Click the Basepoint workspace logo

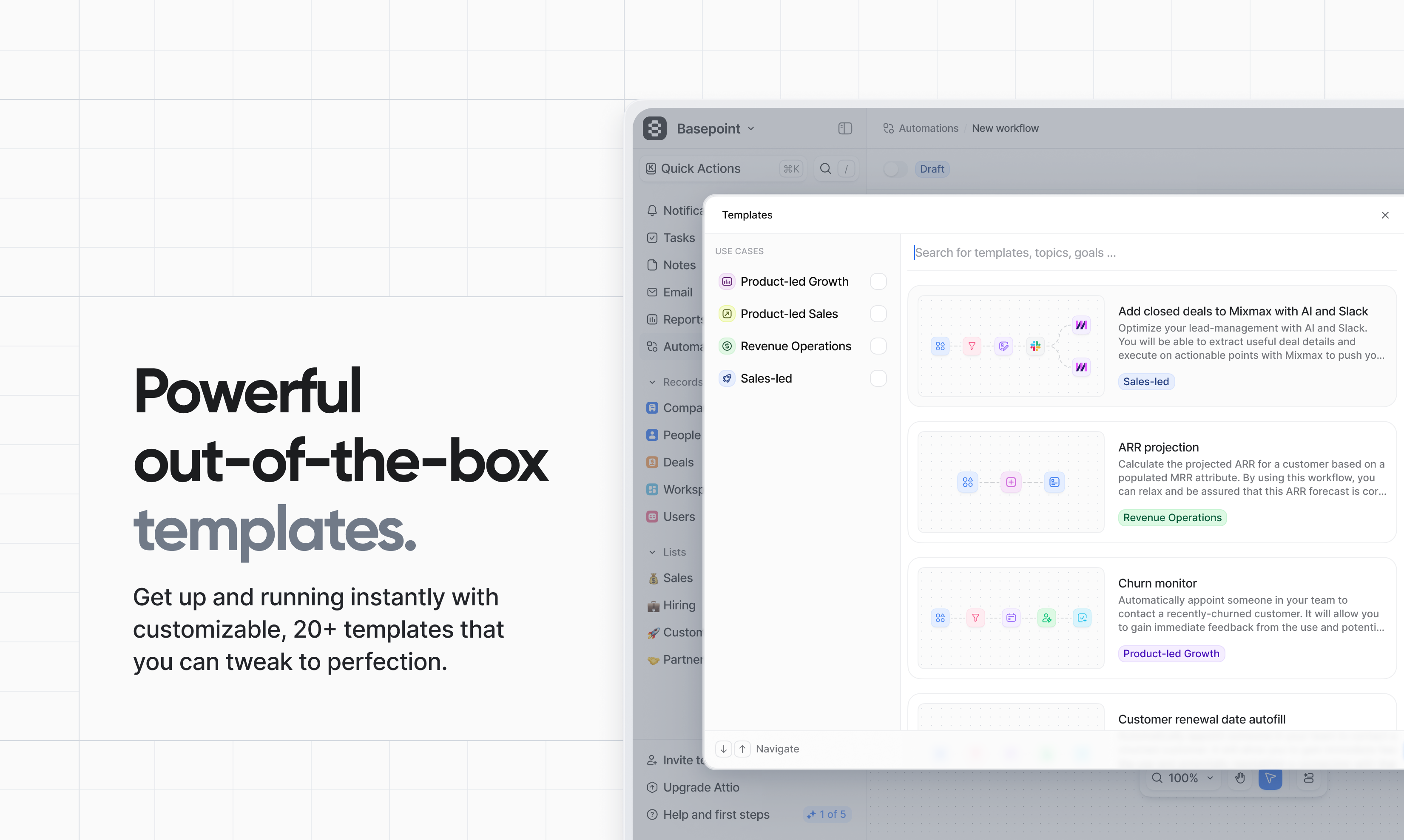click(x=654, y=128)
